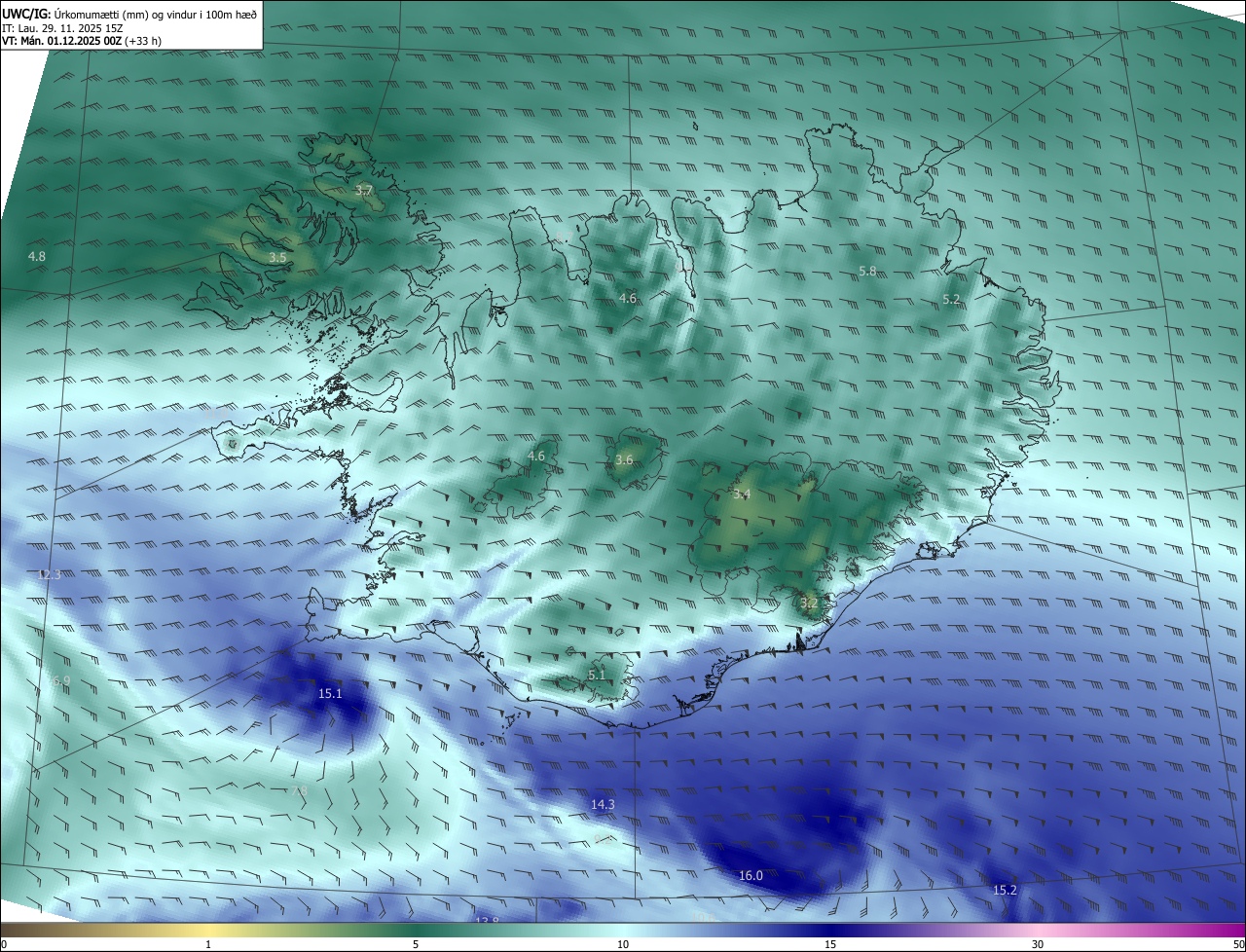Click the 3.5 precipitable water value
This screenshot has height=952, width=1246.
278,258
